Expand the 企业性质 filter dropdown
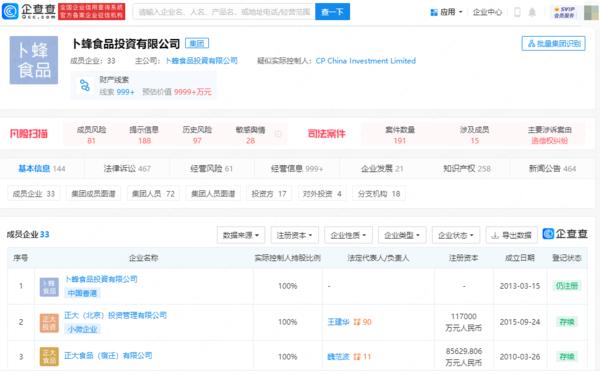The height and width of the screenshot is (371, 600). click(348, 235)
